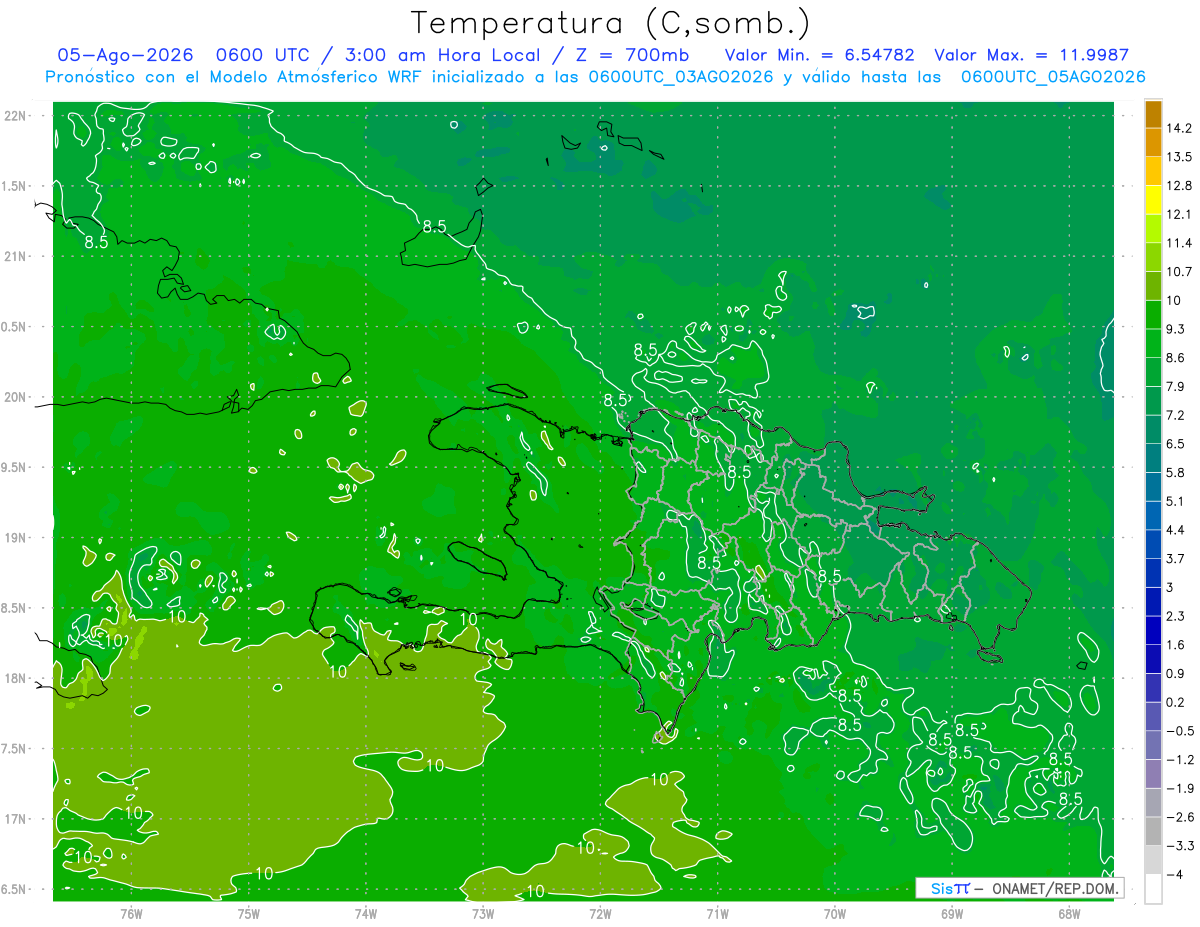This screenshot has width=1200, height=927.
Task: Pick the yellow legend swatch between 12.1 and 12.8
Action: [1153, 199]
